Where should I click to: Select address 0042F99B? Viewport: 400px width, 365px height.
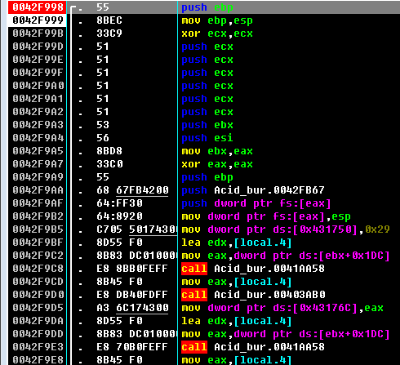point(38,33)
